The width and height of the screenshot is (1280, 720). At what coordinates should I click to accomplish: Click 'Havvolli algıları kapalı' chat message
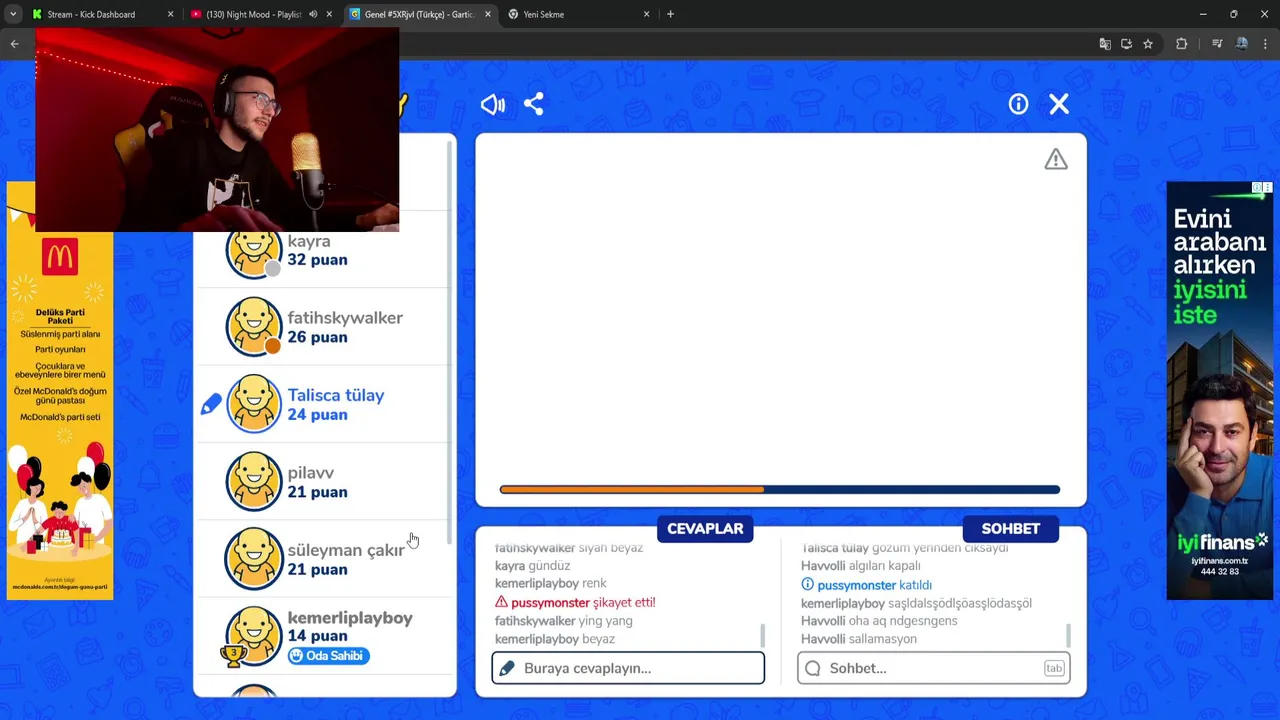point(861,566)
